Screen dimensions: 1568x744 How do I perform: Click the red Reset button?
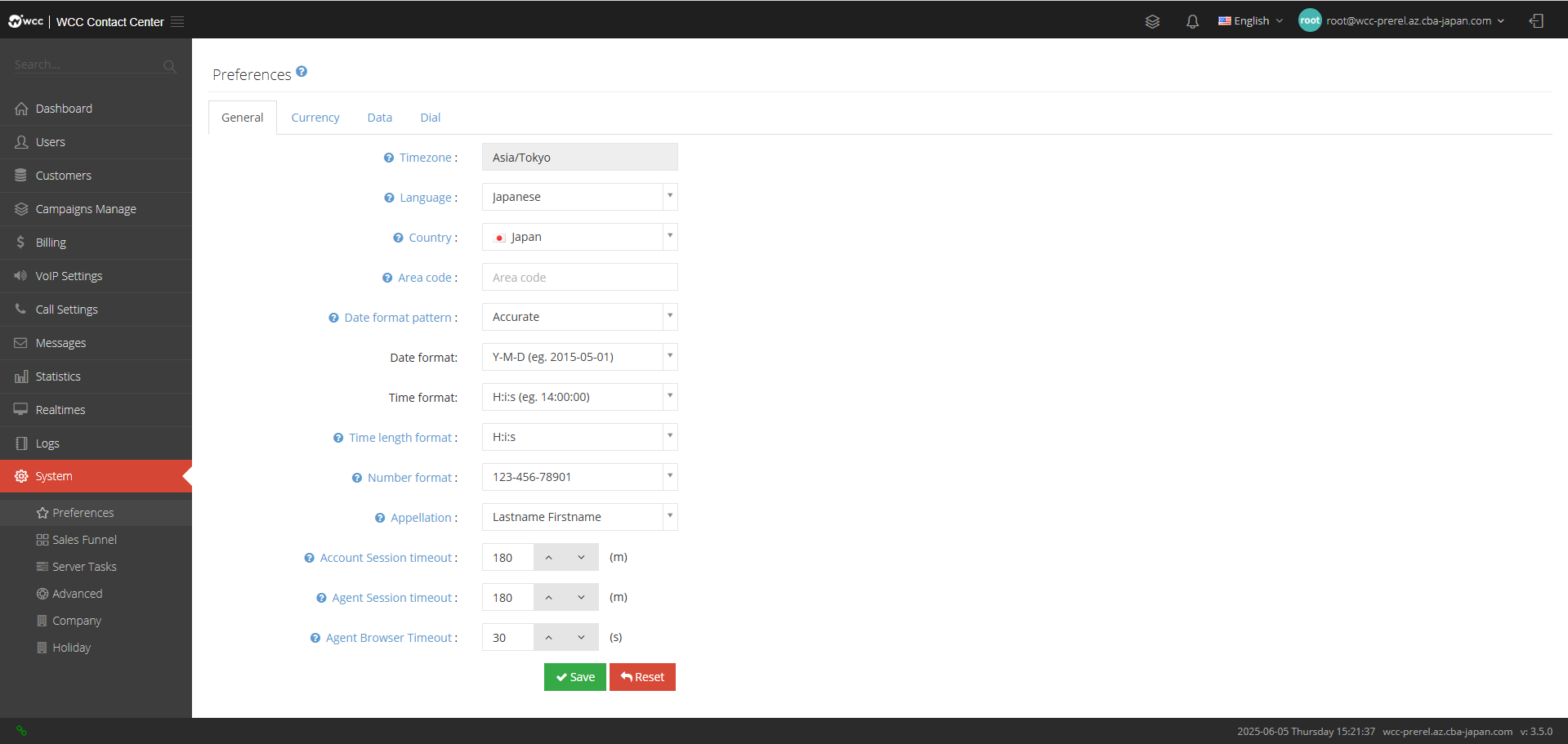coord(642,677)
